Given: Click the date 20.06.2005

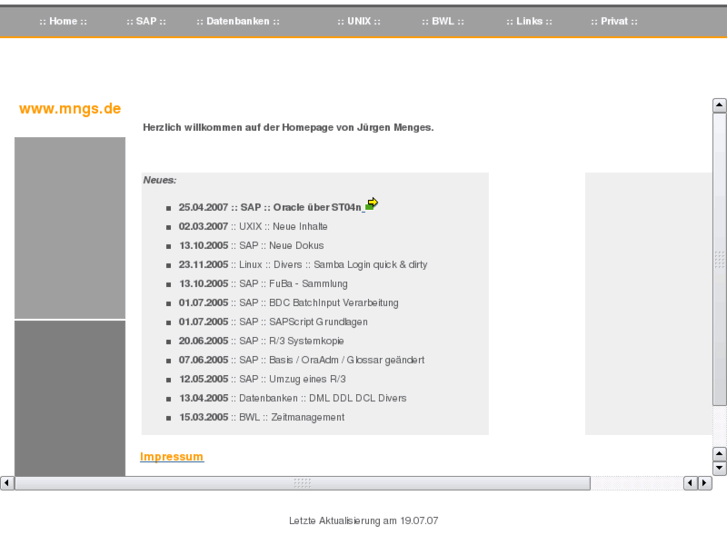Looking at the screenshot, I should pos(204,340).
